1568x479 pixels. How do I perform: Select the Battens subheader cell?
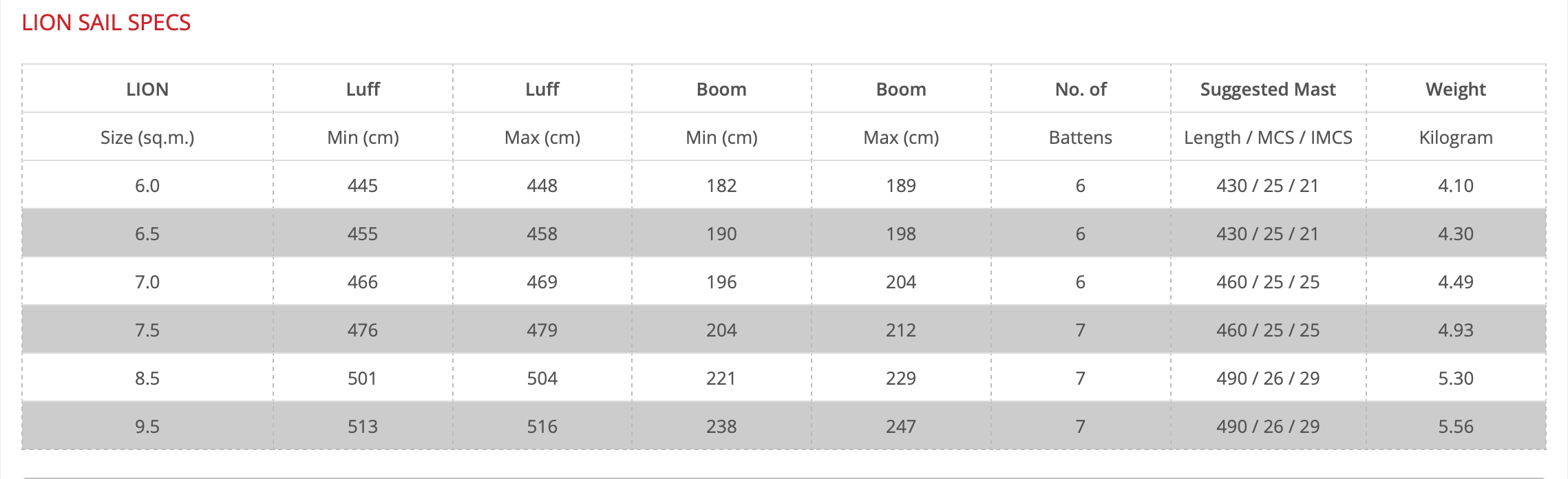[1080, 138]
